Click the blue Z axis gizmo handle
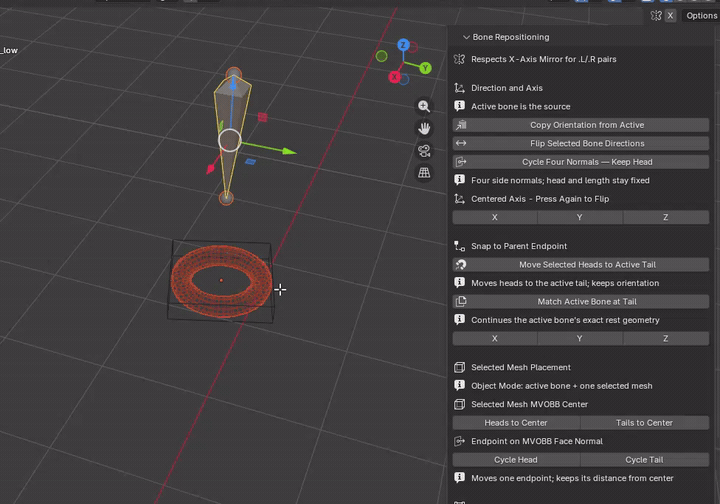The width and height of the screenshot is (720, 504). tap(403, 45)
